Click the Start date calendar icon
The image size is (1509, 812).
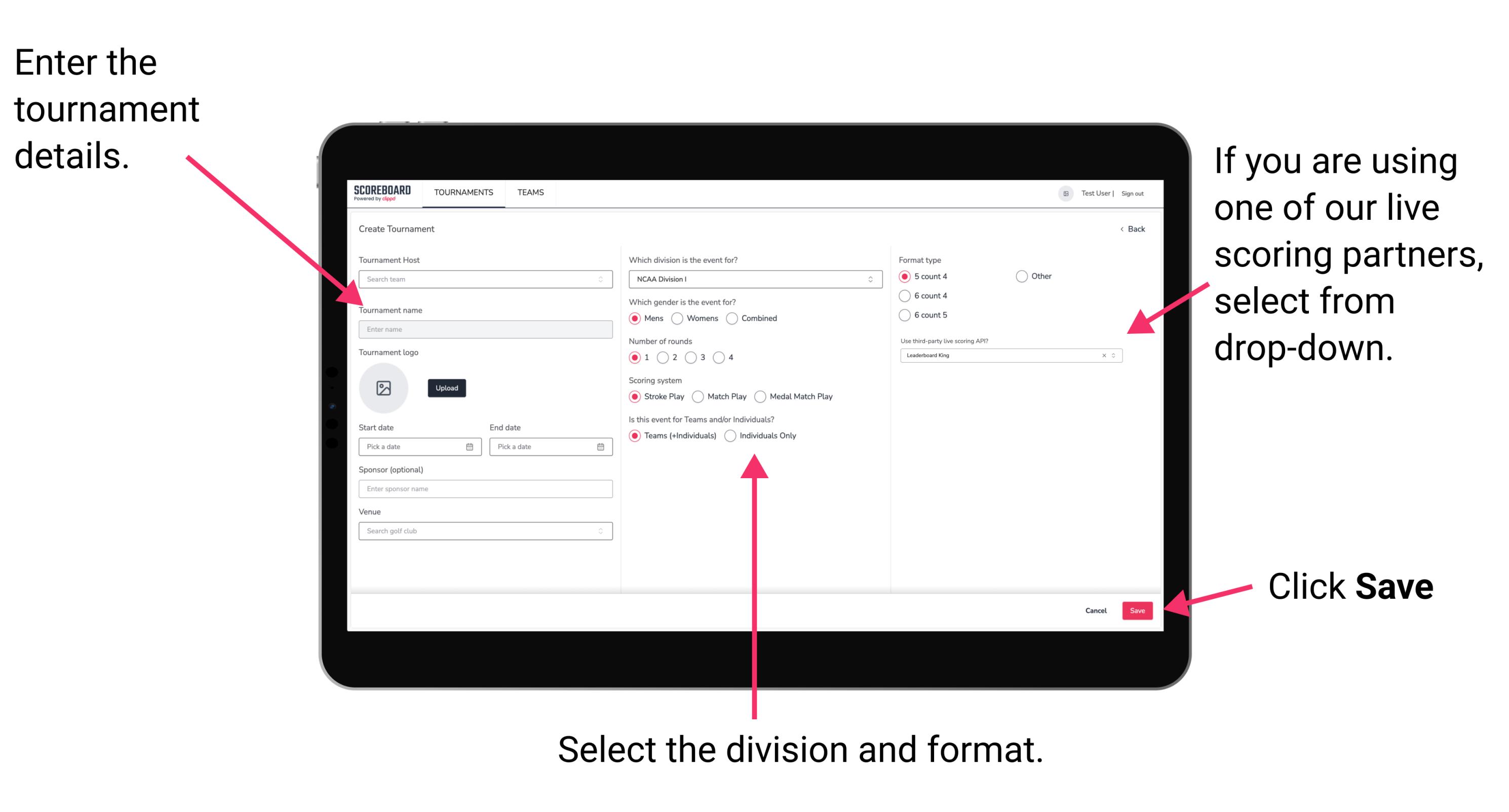coord(471,447)
